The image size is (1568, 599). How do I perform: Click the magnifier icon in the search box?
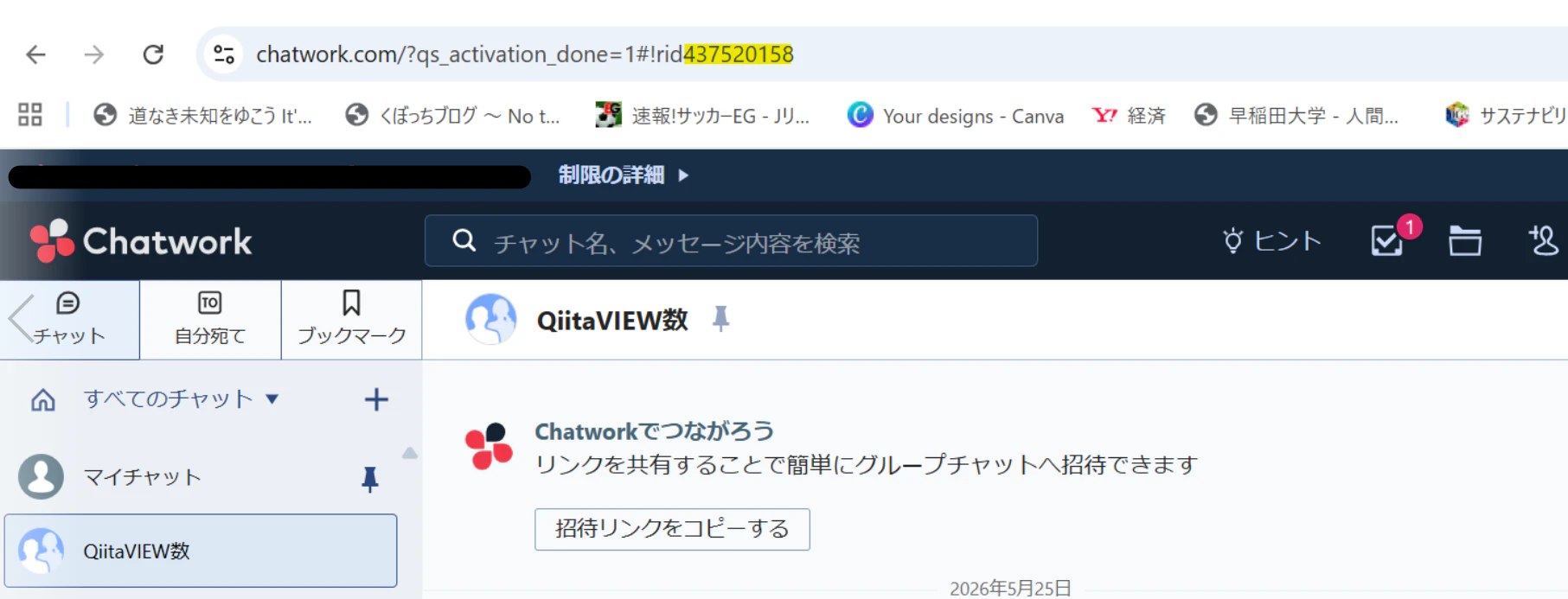click(x=464, y=240)
